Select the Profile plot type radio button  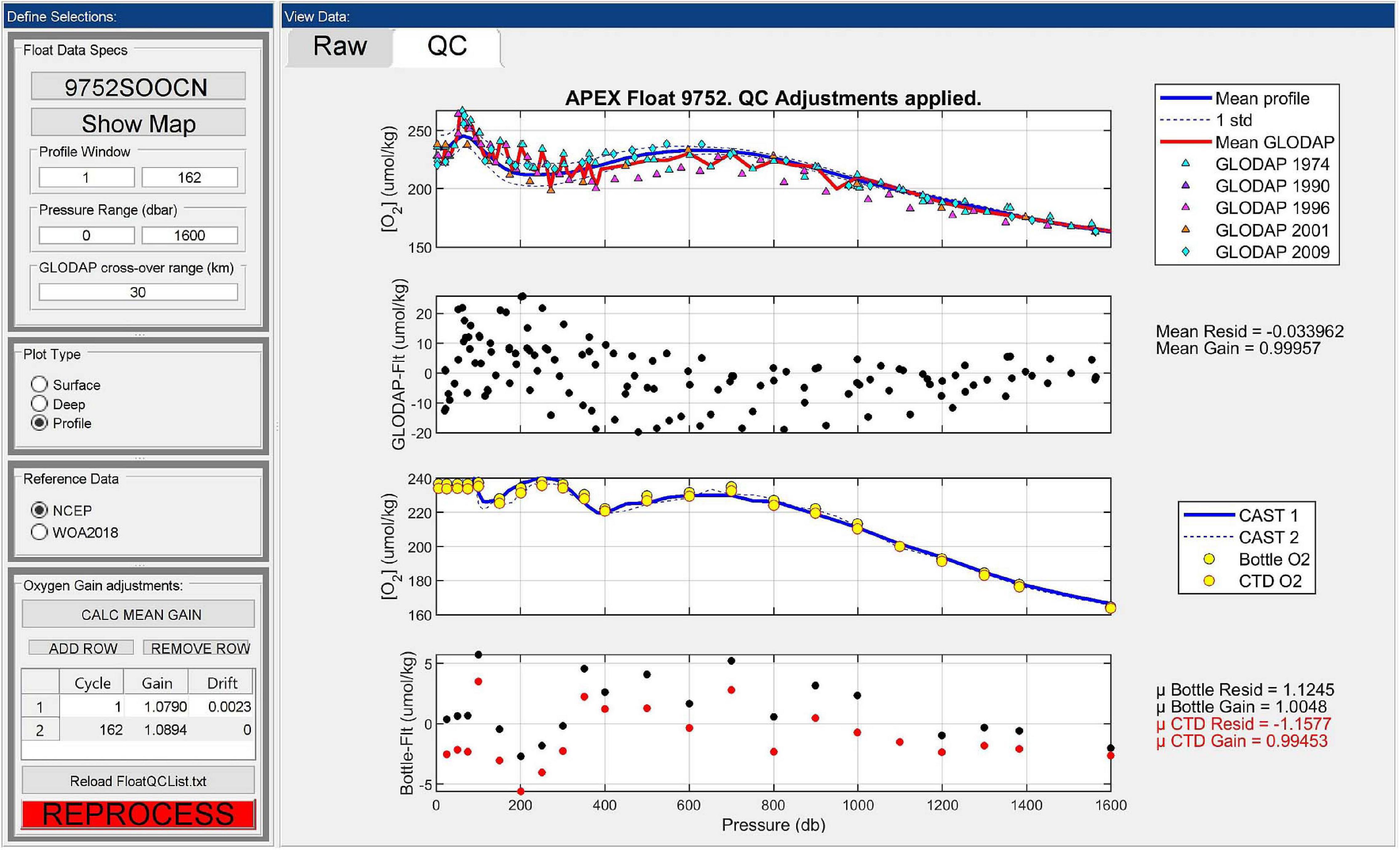click(x=39, y=423)
